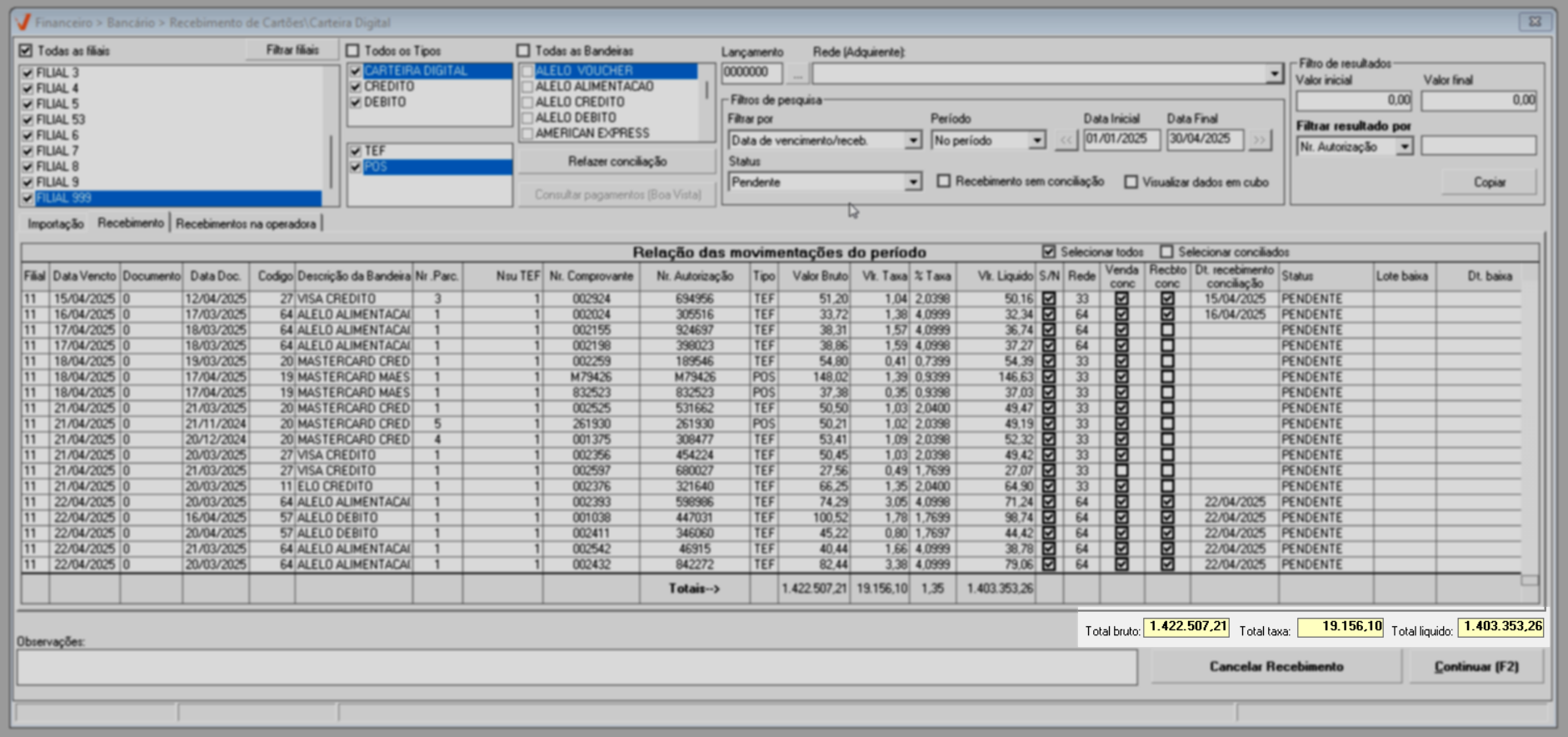Switch to the Importação tab

pos(55,223)
